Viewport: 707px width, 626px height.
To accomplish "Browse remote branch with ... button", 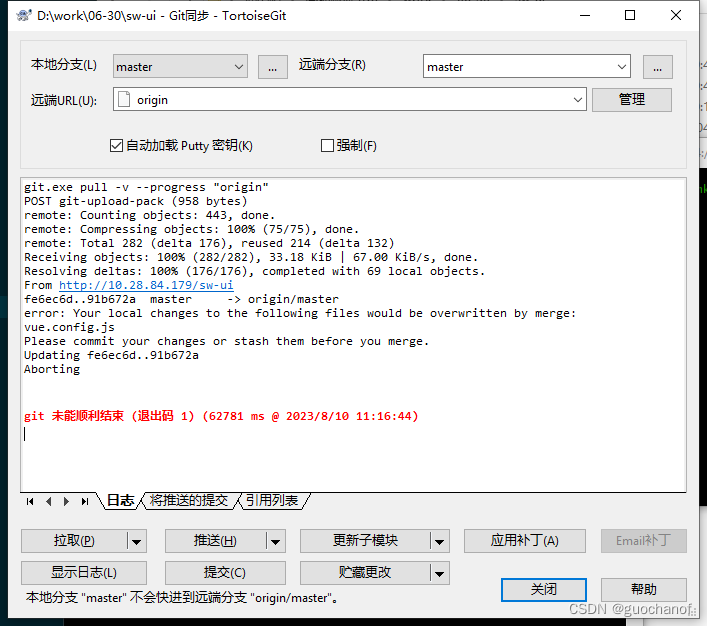I will 657,67.
